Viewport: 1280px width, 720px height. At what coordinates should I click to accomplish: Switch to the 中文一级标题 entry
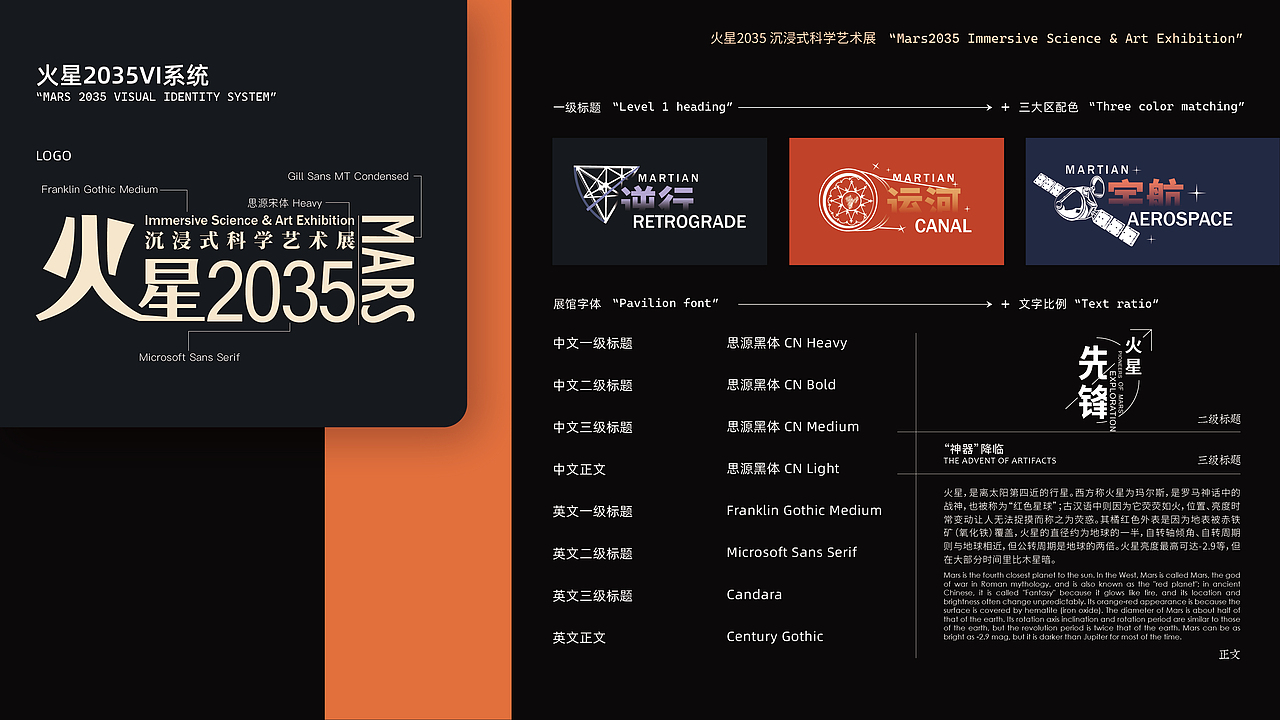click(x=592, y=343)
